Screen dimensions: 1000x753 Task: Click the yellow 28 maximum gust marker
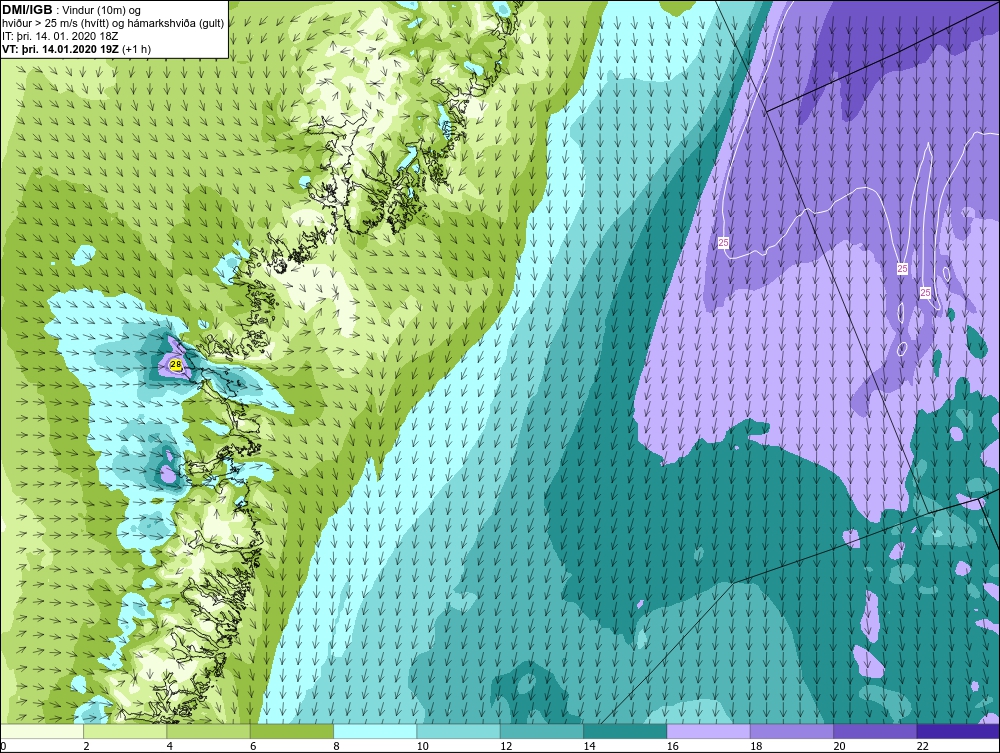click(x=176, y=365)
